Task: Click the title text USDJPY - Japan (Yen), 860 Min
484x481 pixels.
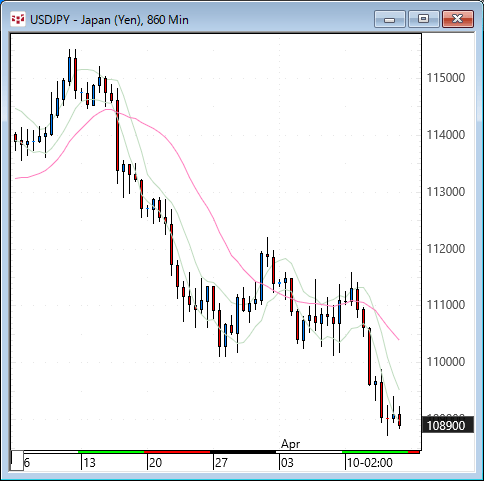Action: pyautogui.click(x=109, y=20)
